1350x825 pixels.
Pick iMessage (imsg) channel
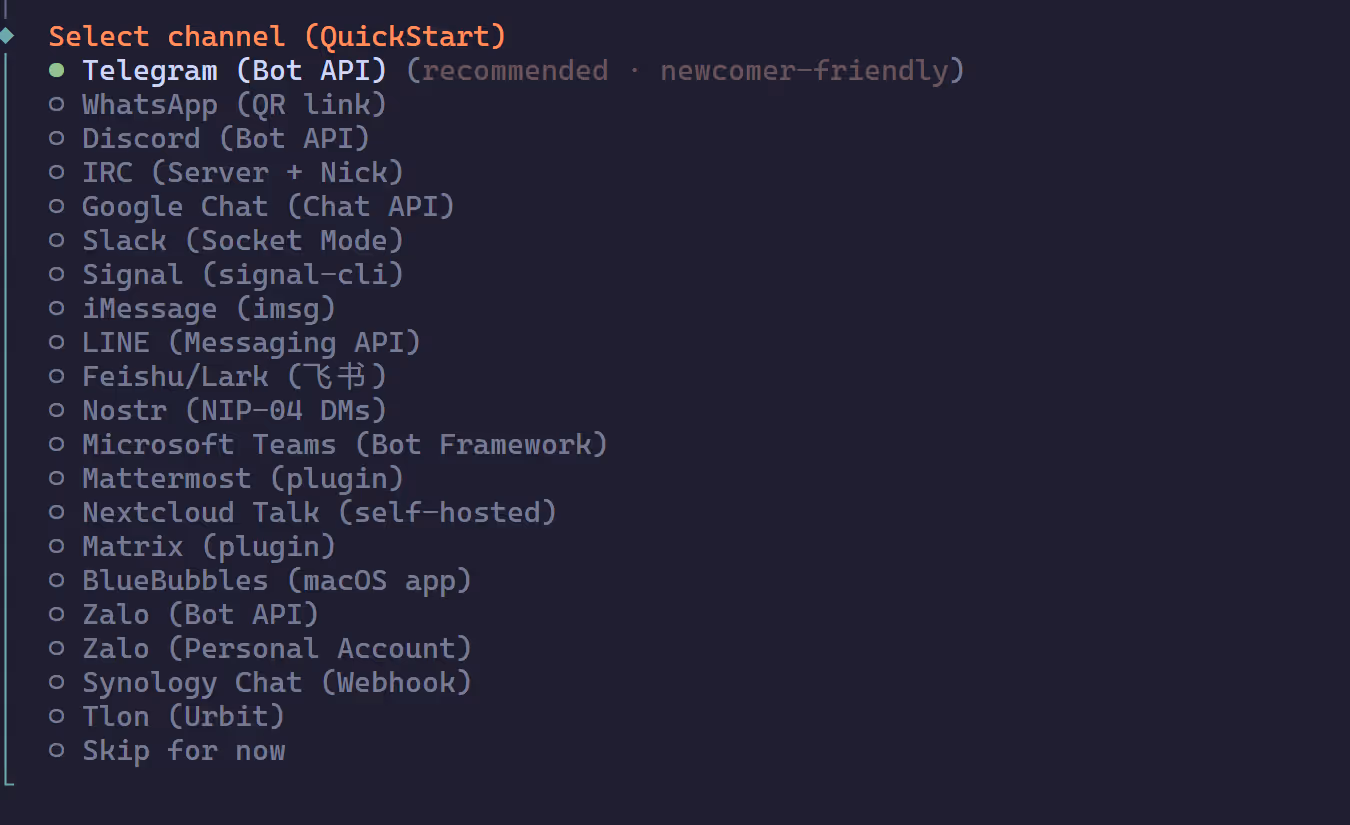(208, 309)
